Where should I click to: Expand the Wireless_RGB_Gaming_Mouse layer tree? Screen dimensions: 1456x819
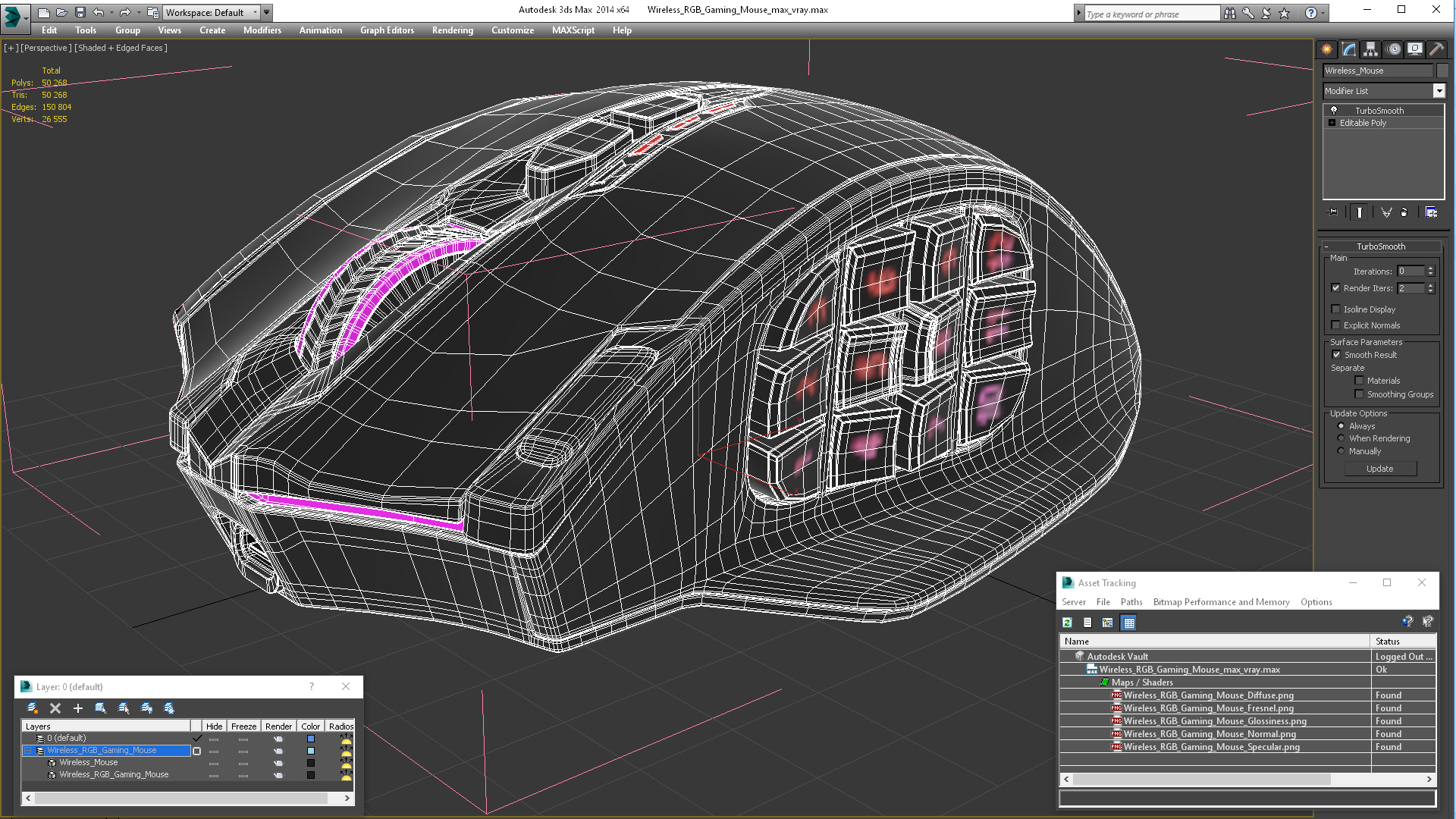click(29, 750)
